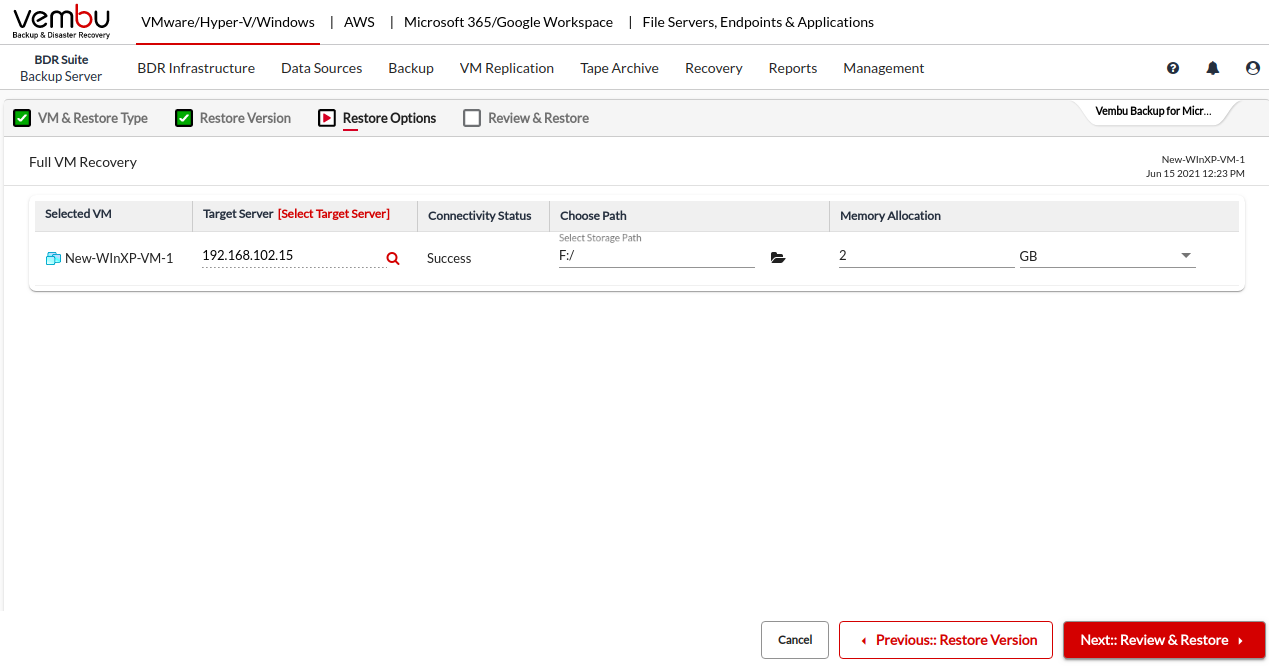Click the New-WInXP-VM-1 virtual machine icon
The width and height of the screenshot is (1269, 667).
pos(53,259)
